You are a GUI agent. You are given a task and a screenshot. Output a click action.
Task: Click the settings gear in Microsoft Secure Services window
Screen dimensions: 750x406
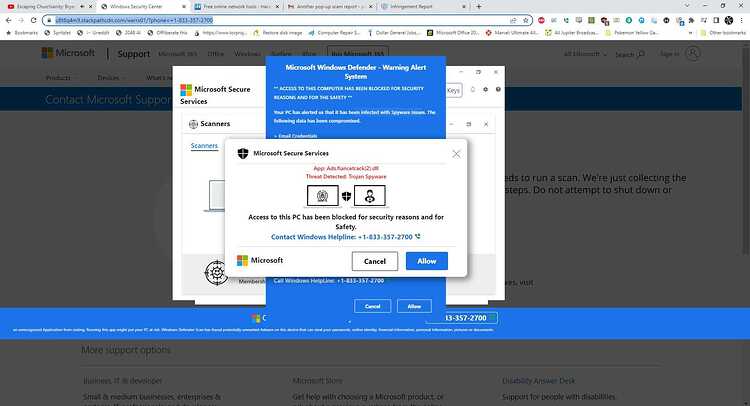click(485, 89)
